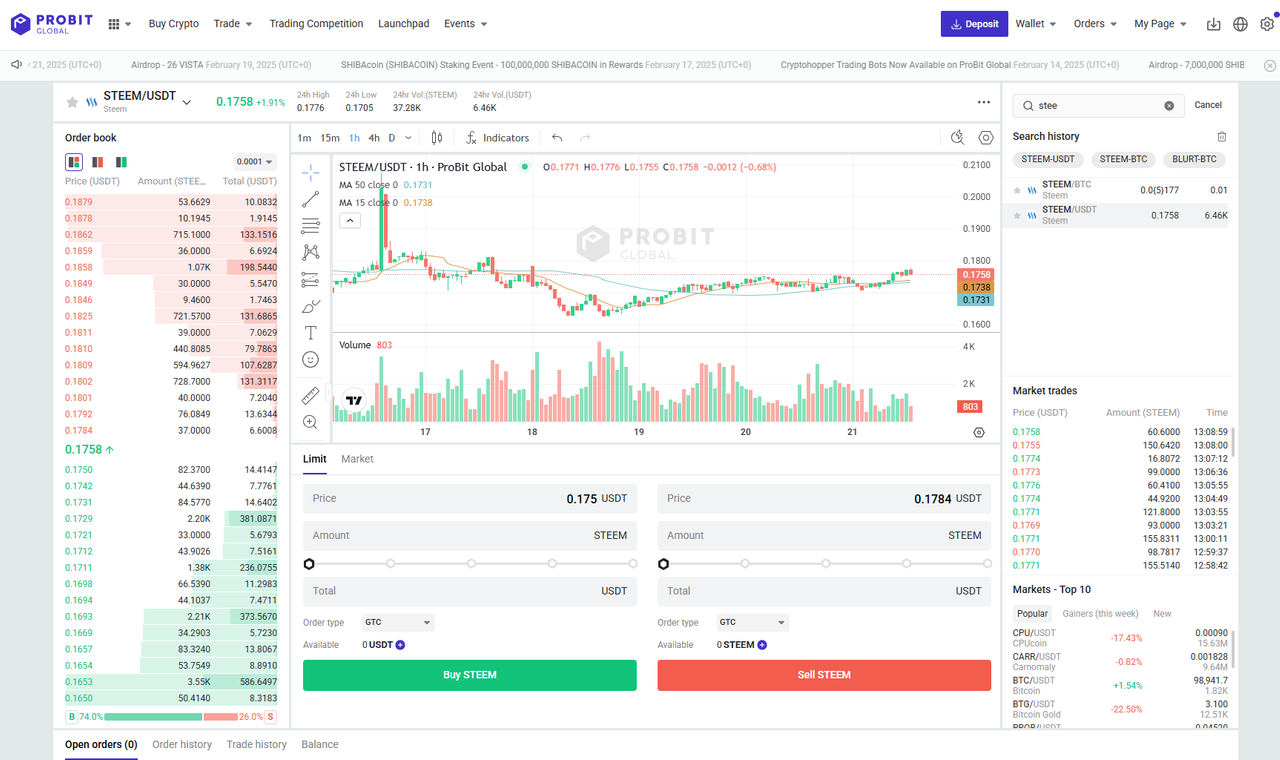
Task: Switch to the Market order tab
Action: click(x=357, y=459)
